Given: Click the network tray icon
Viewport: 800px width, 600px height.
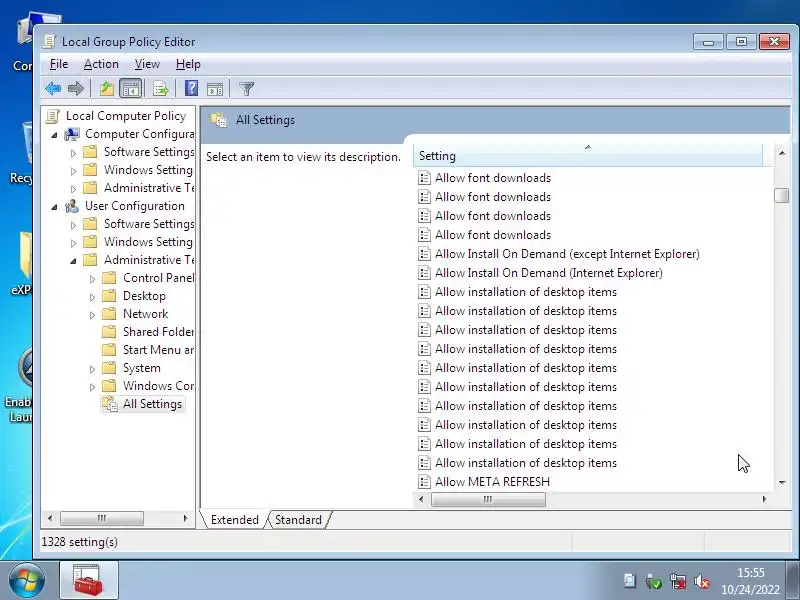Looking at the screenshot, I should (678, 581).
